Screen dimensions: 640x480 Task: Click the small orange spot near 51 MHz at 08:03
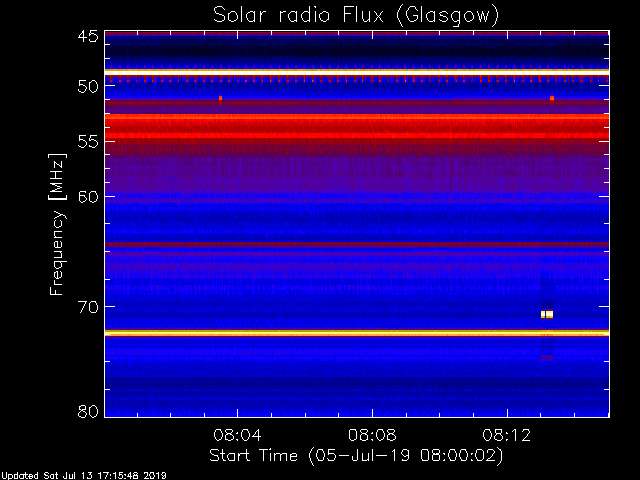220,98
